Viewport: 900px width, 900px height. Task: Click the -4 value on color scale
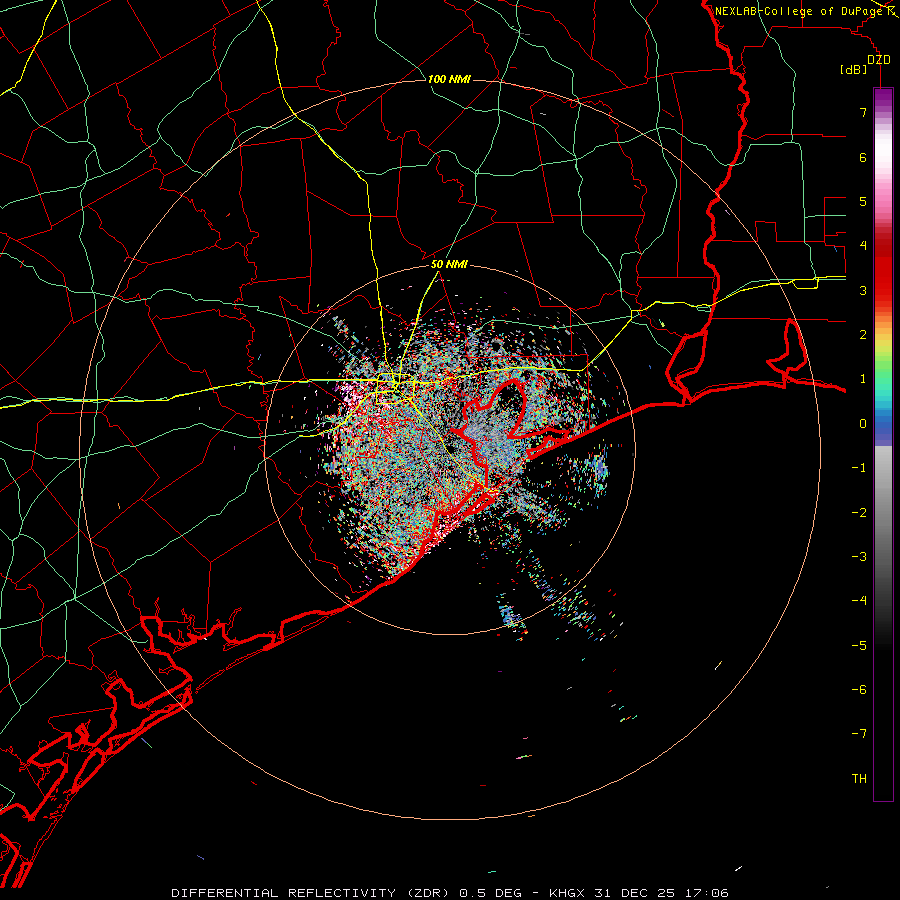coord(859,601)
